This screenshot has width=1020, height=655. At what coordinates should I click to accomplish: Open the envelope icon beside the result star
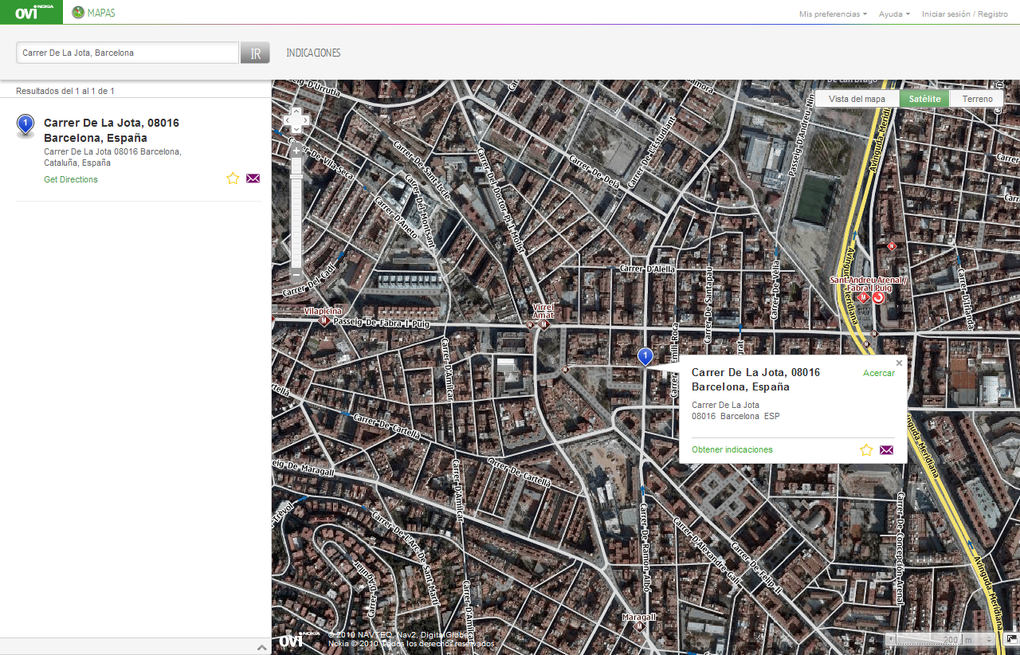pyautogui.click(x=253, y=178)
